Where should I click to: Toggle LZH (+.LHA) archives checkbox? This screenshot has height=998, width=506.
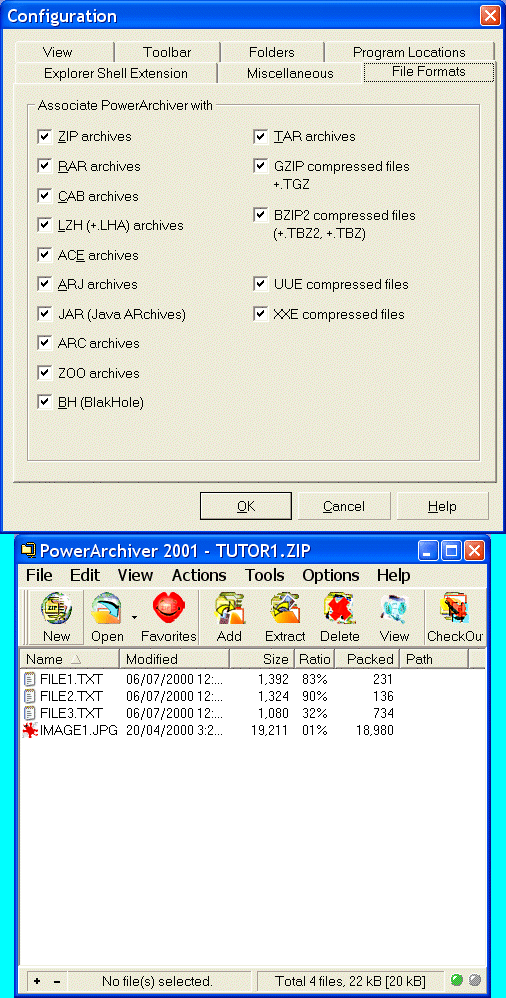(x=45, y=225)
